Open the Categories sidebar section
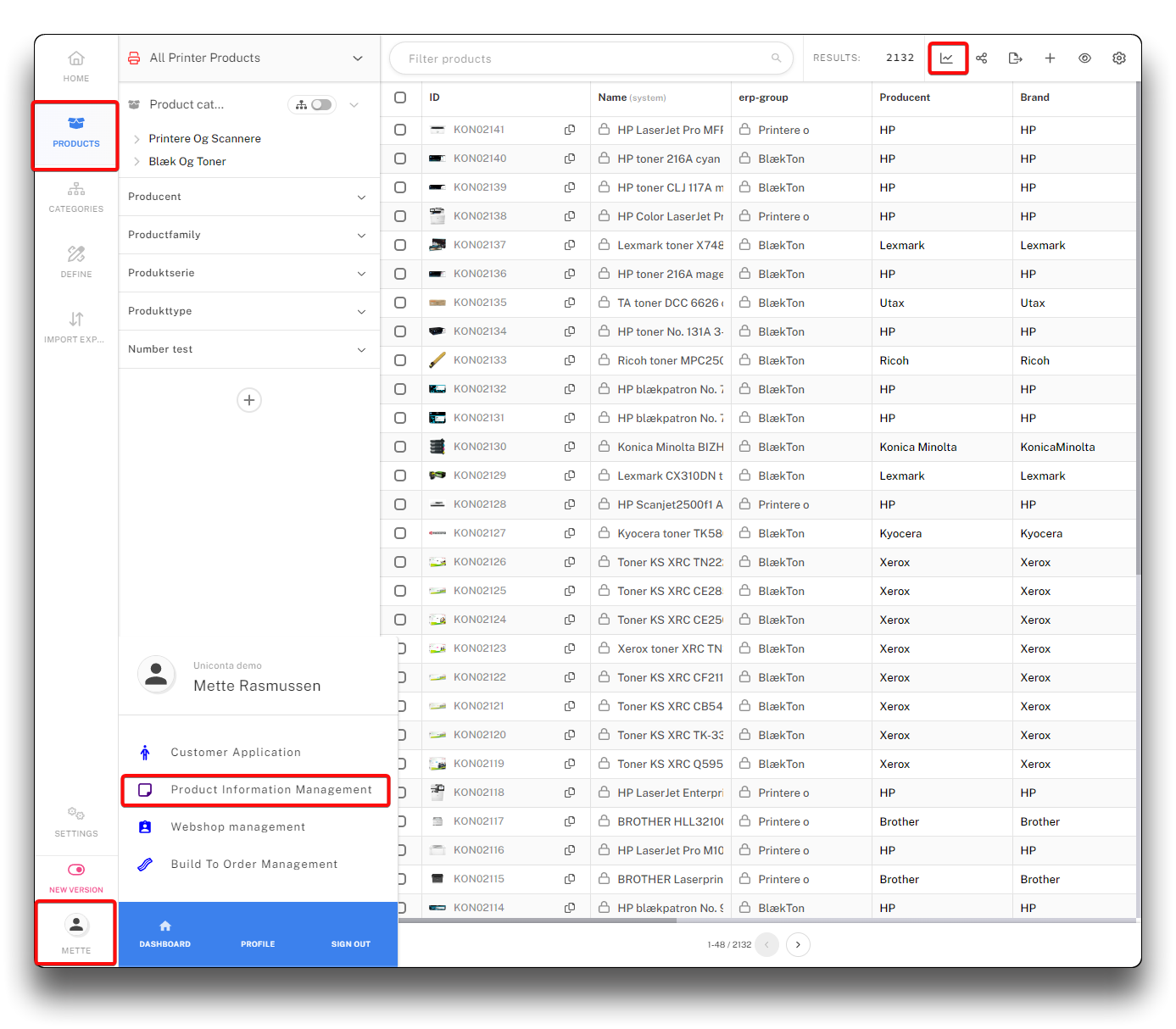The width and height of the screenshot is (1176, 1029). (76, 197)
